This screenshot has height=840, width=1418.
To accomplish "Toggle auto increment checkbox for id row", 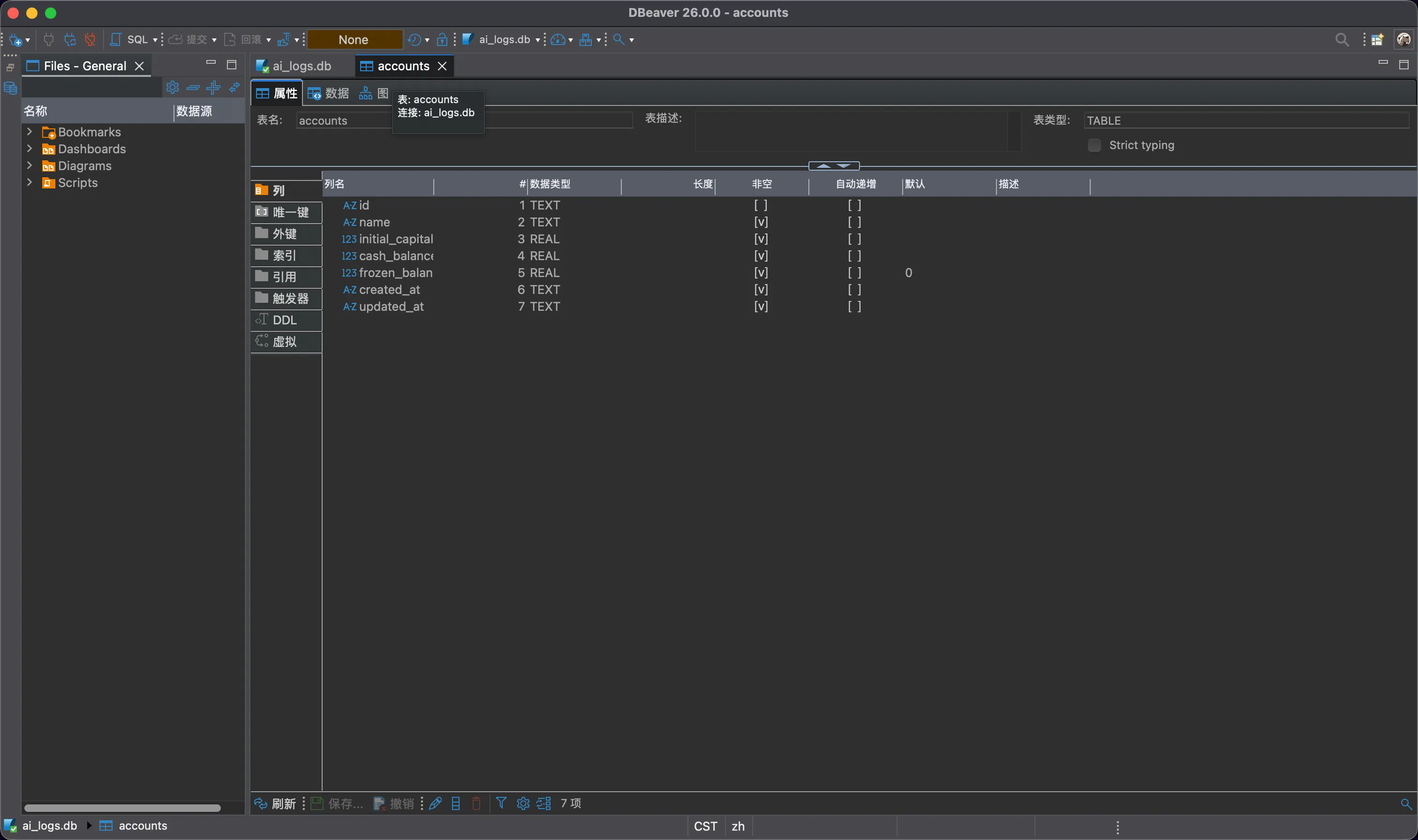I will 854,205.
